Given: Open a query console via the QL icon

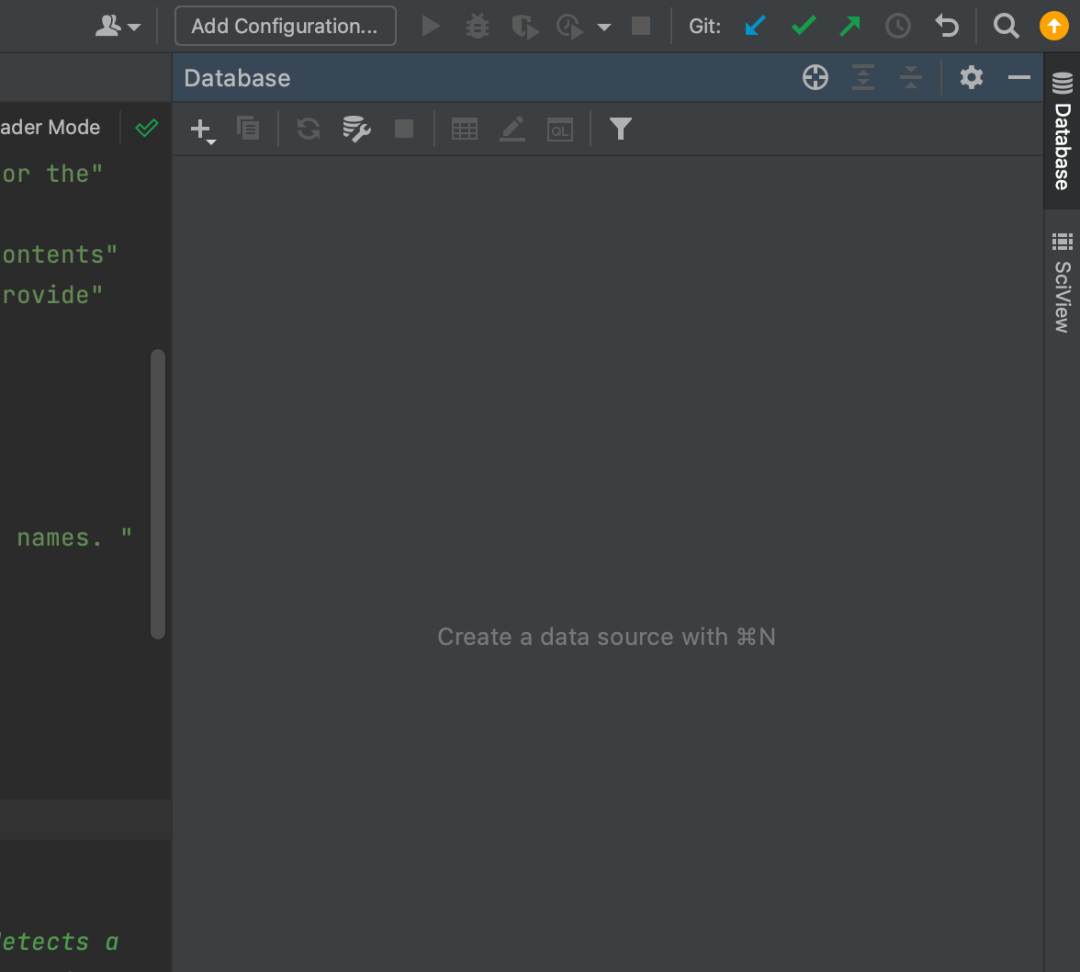Looking at the screenshot, I should coord(560,128).
